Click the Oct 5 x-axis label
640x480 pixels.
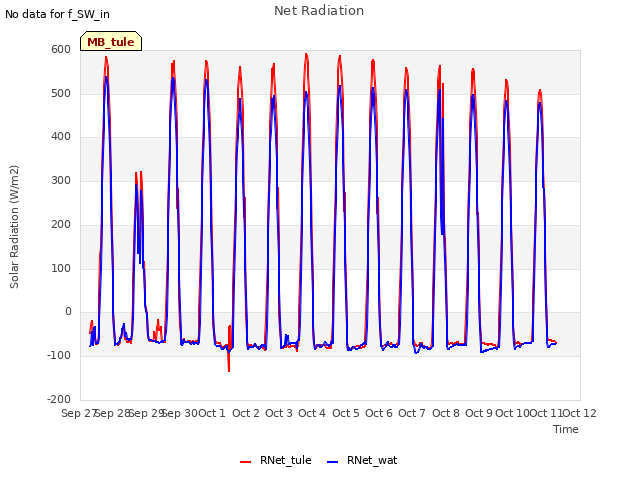coord(346,413)
